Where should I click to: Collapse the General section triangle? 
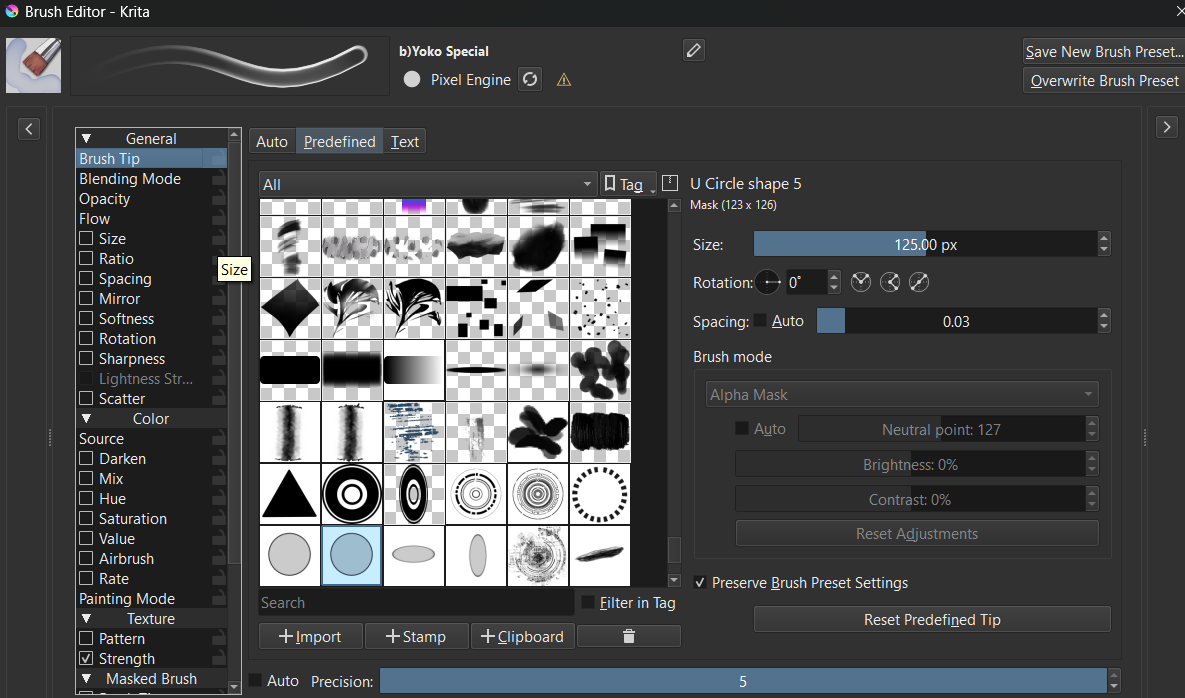pyautogui.click(x=87, y=139)
